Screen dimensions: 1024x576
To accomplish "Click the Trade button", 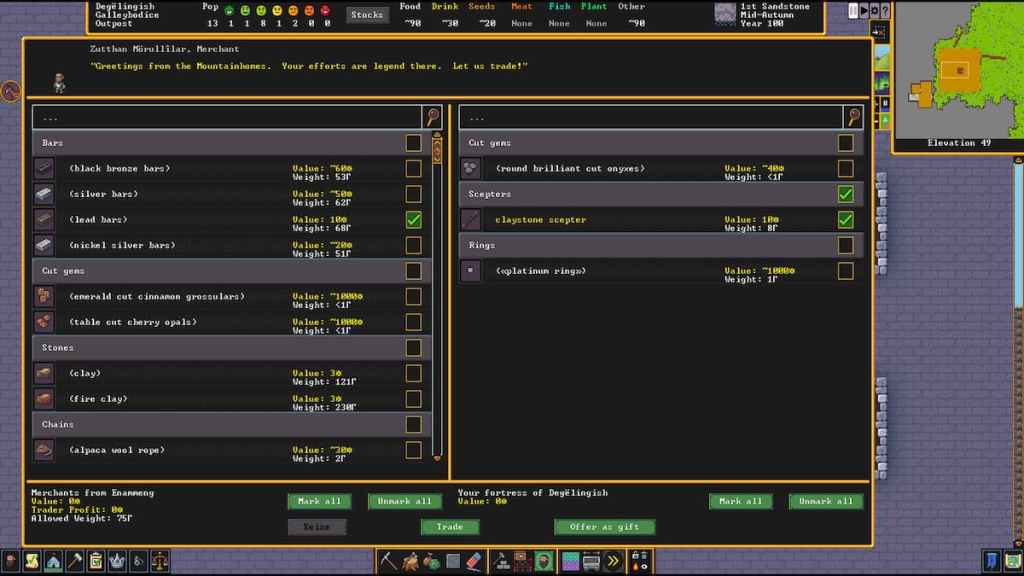I will coord(450,526).
